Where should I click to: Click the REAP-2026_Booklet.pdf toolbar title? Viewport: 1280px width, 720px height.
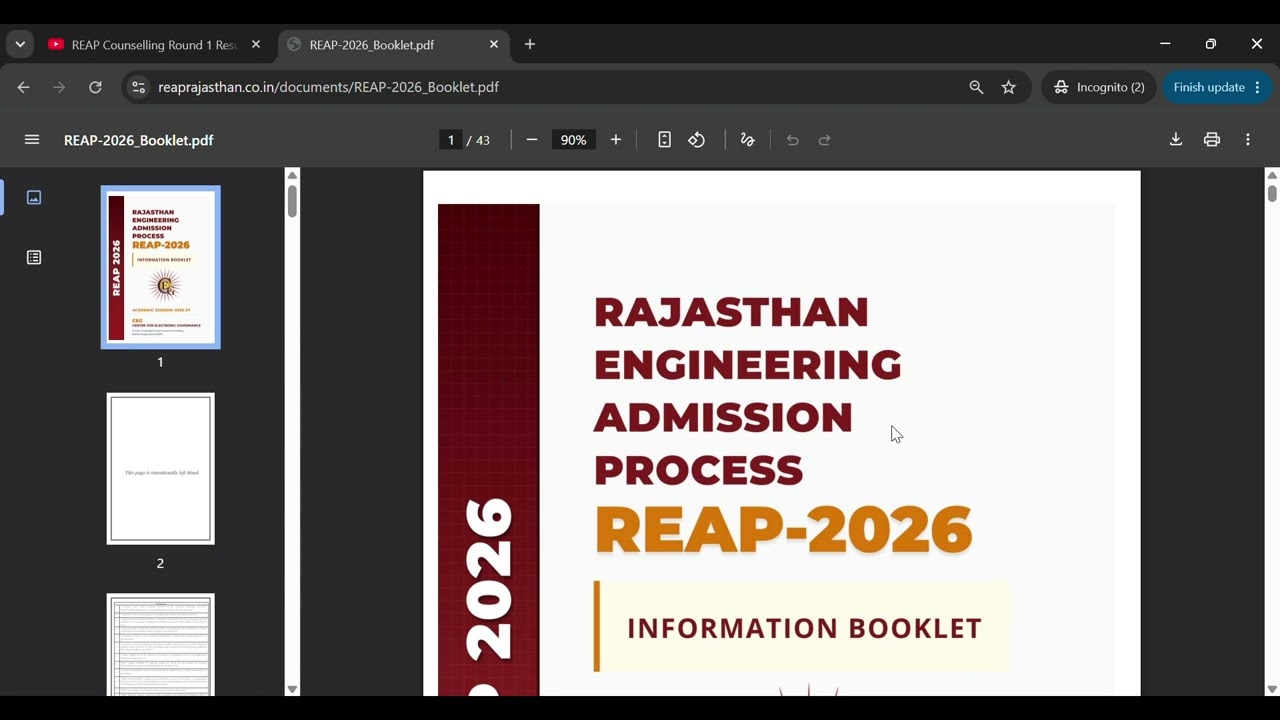tap(139, 140)
